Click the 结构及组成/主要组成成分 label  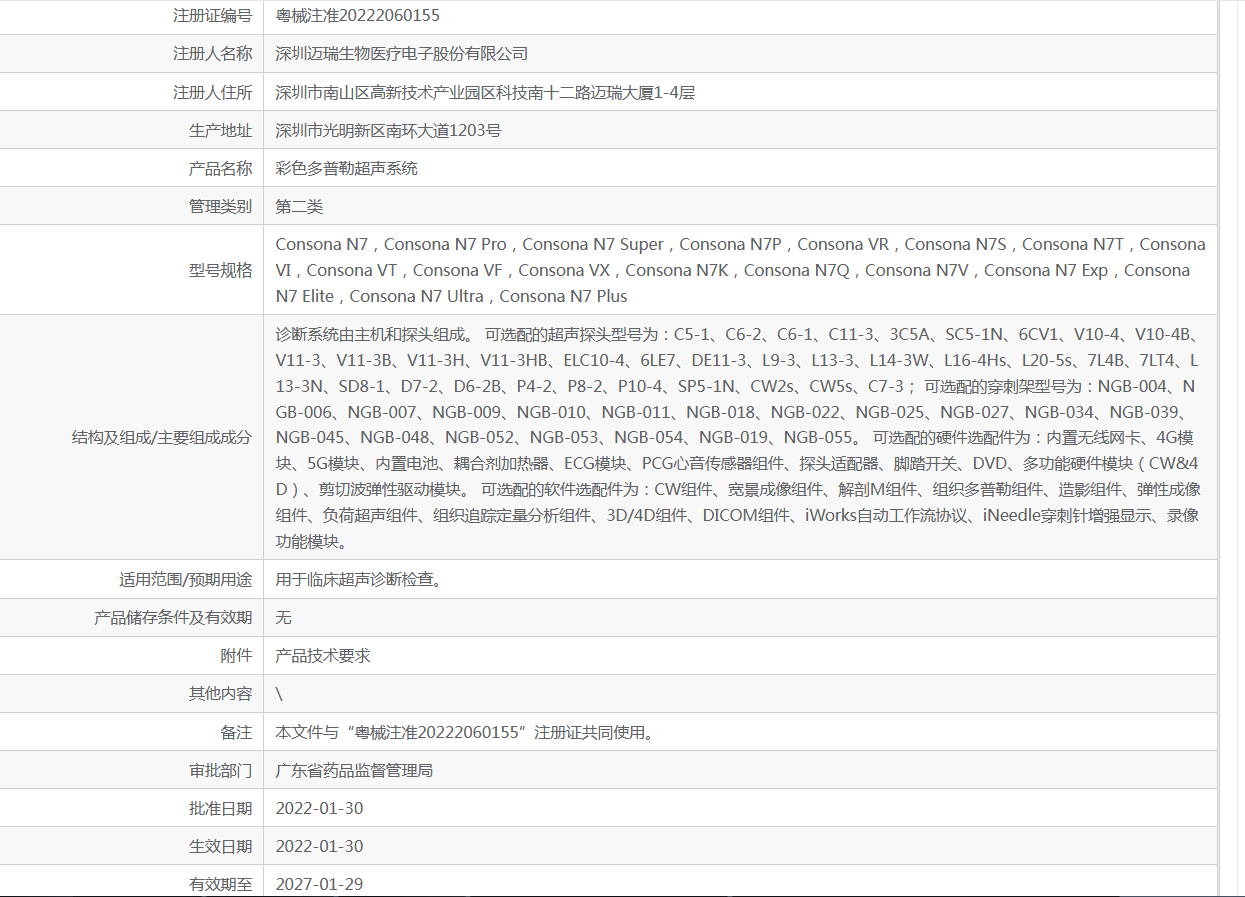[162, 437]
